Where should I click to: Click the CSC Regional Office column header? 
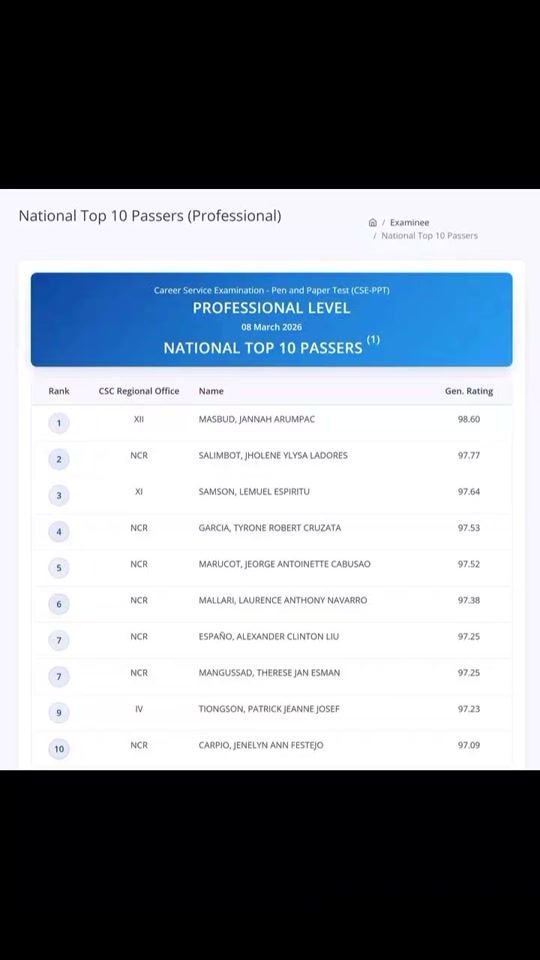click(139, 391)
